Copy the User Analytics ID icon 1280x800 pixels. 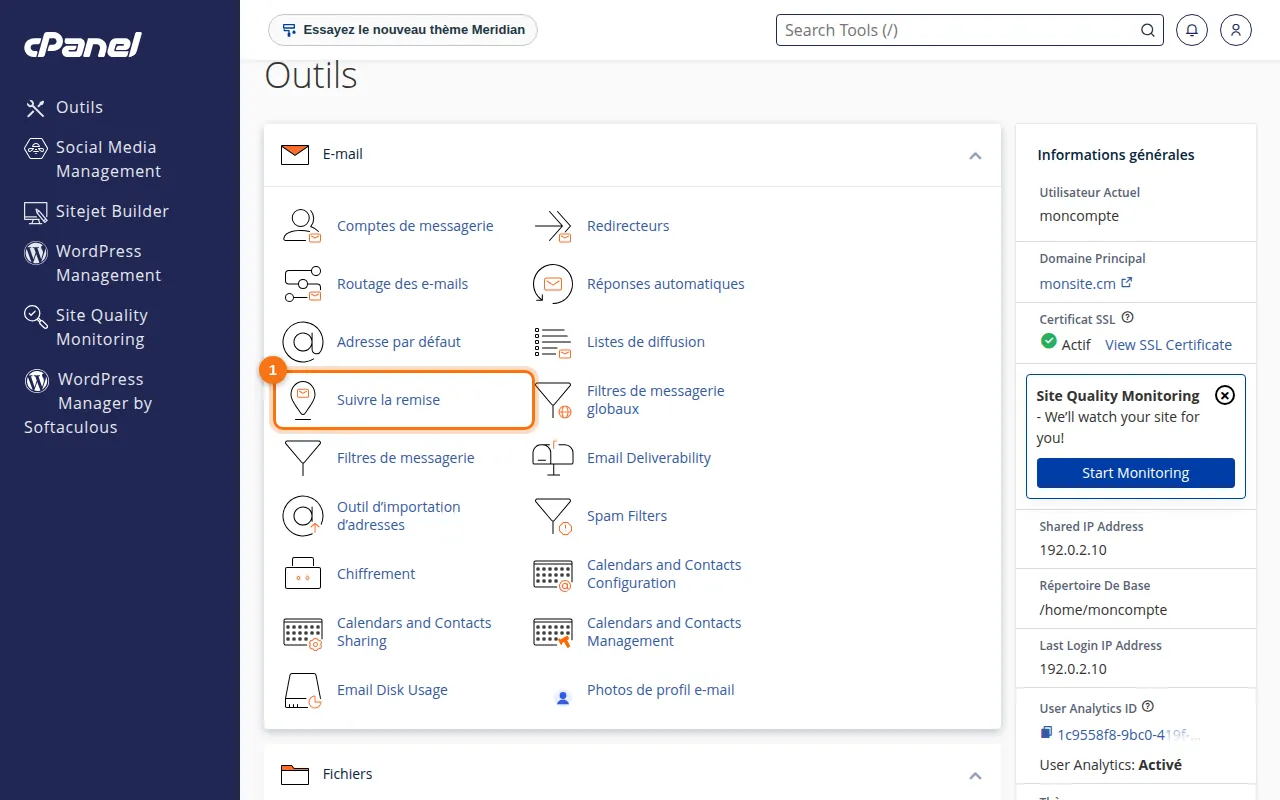point(1046,734)
